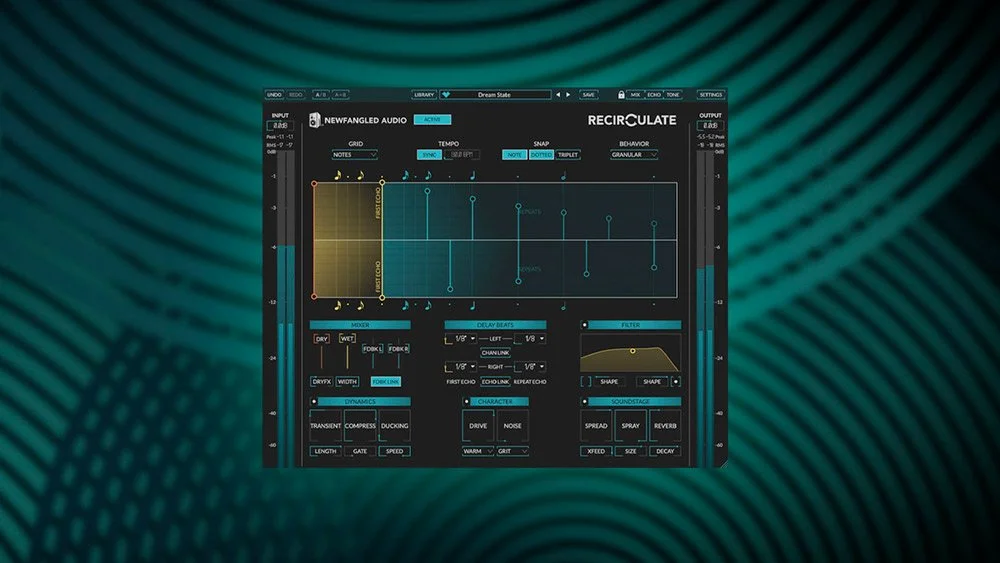Viewport: 1000px width, 563px height.
Task: Go to next preset with right arrow
Action: (x=568, y=94)
